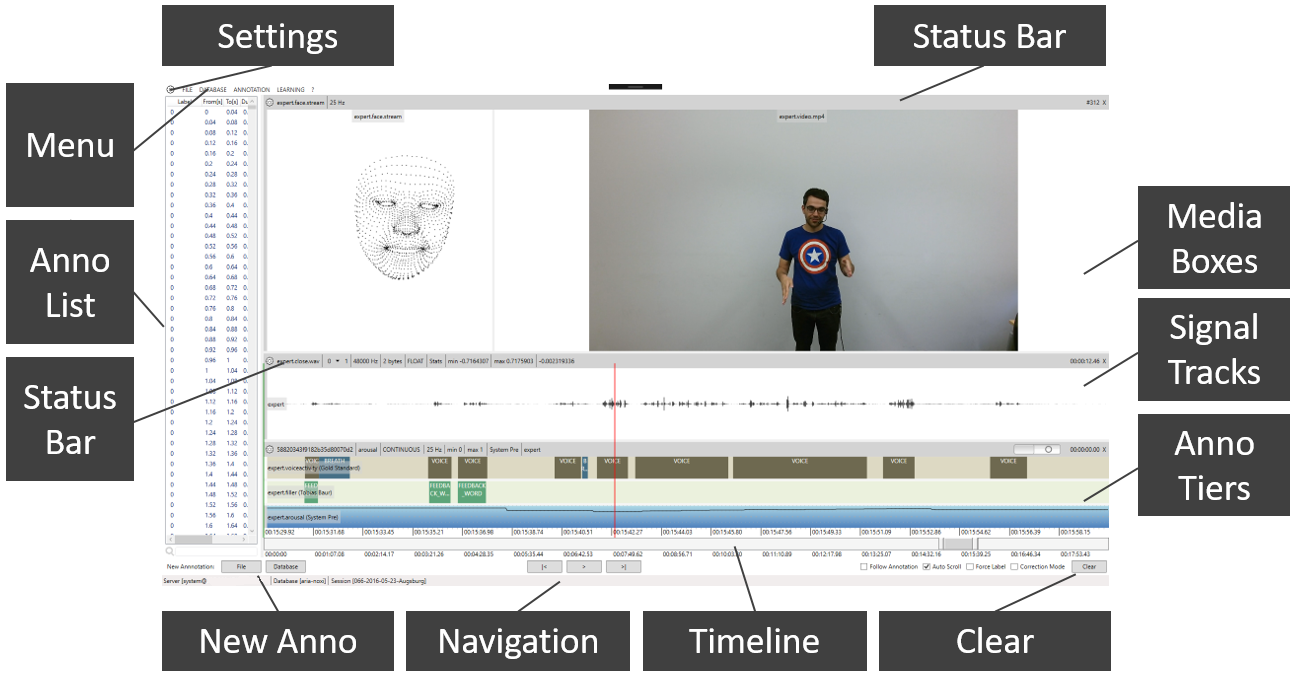This screenshot has width=1295, height=686.
Task: Jump to the start using the |< control
Action: 542,566
